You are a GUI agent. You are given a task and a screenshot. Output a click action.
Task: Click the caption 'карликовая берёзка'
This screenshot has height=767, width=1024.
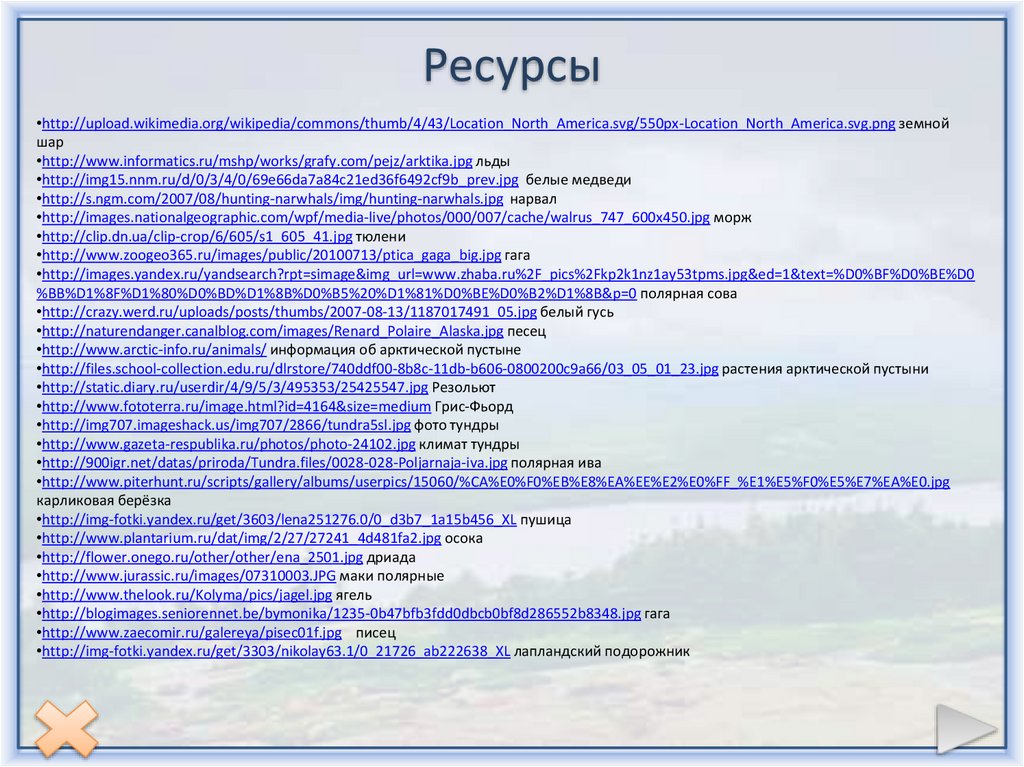pos(104,501)
